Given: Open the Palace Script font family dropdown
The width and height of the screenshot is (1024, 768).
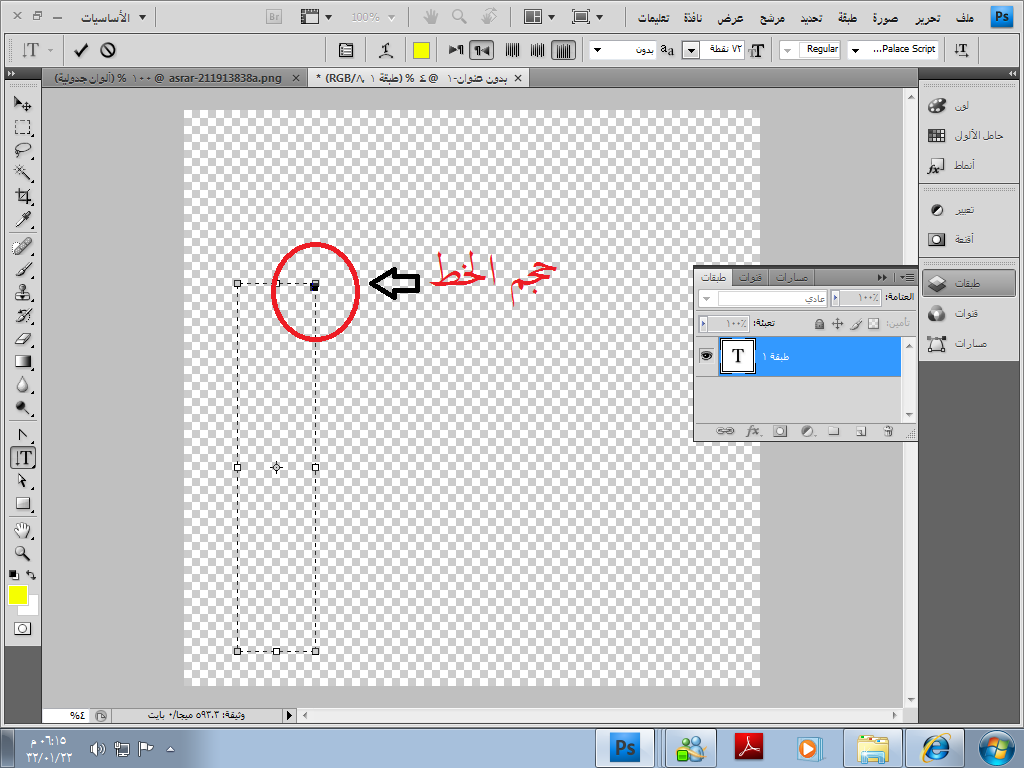Looking at the screenshot, I should 856,50.
